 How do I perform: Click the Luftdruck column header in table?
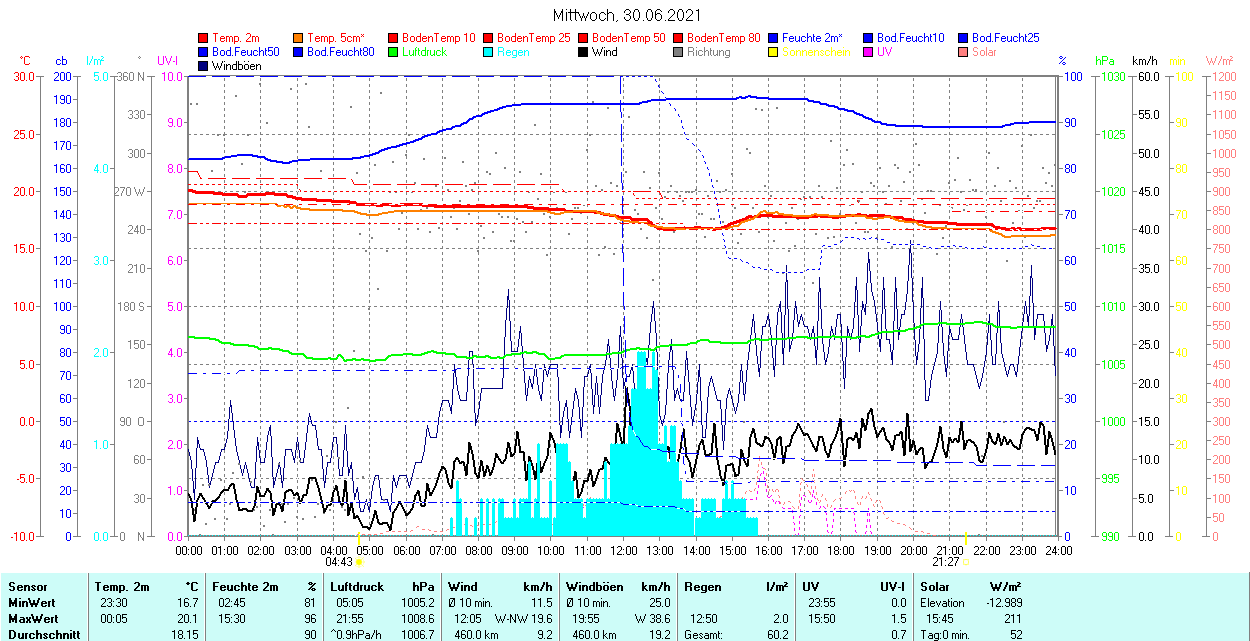click(357, 587)
